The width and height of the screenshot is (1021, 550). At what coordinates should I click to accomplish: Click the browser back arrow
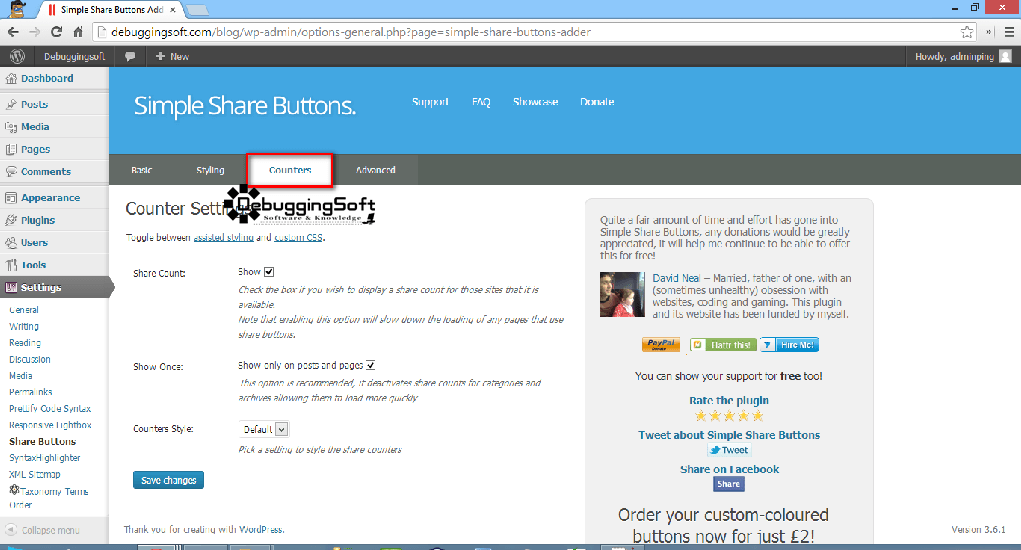[x=13, y=32]
